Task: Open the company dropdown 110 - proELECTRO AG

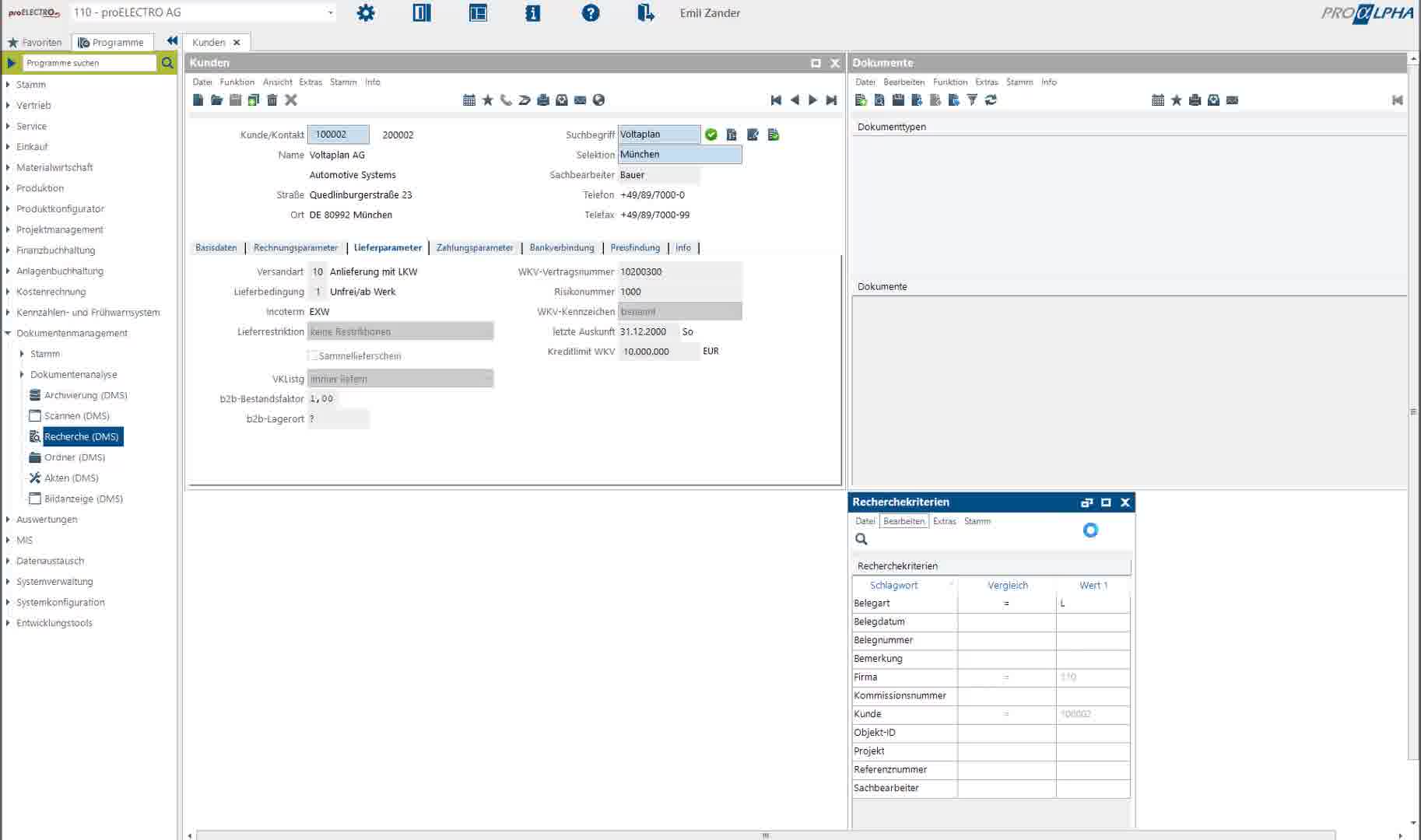Action: tap(330, 12)
